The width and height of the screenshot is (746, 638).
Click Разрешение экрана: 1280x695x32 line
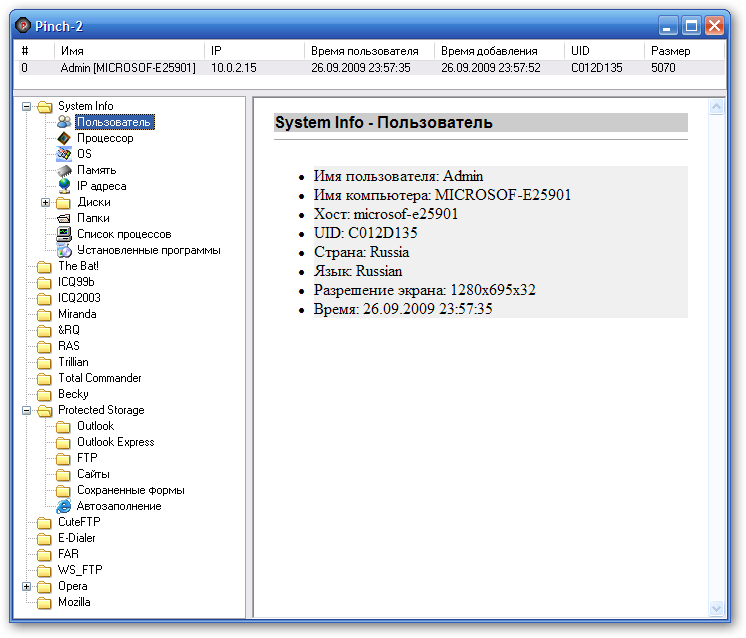tap(424, 290)
